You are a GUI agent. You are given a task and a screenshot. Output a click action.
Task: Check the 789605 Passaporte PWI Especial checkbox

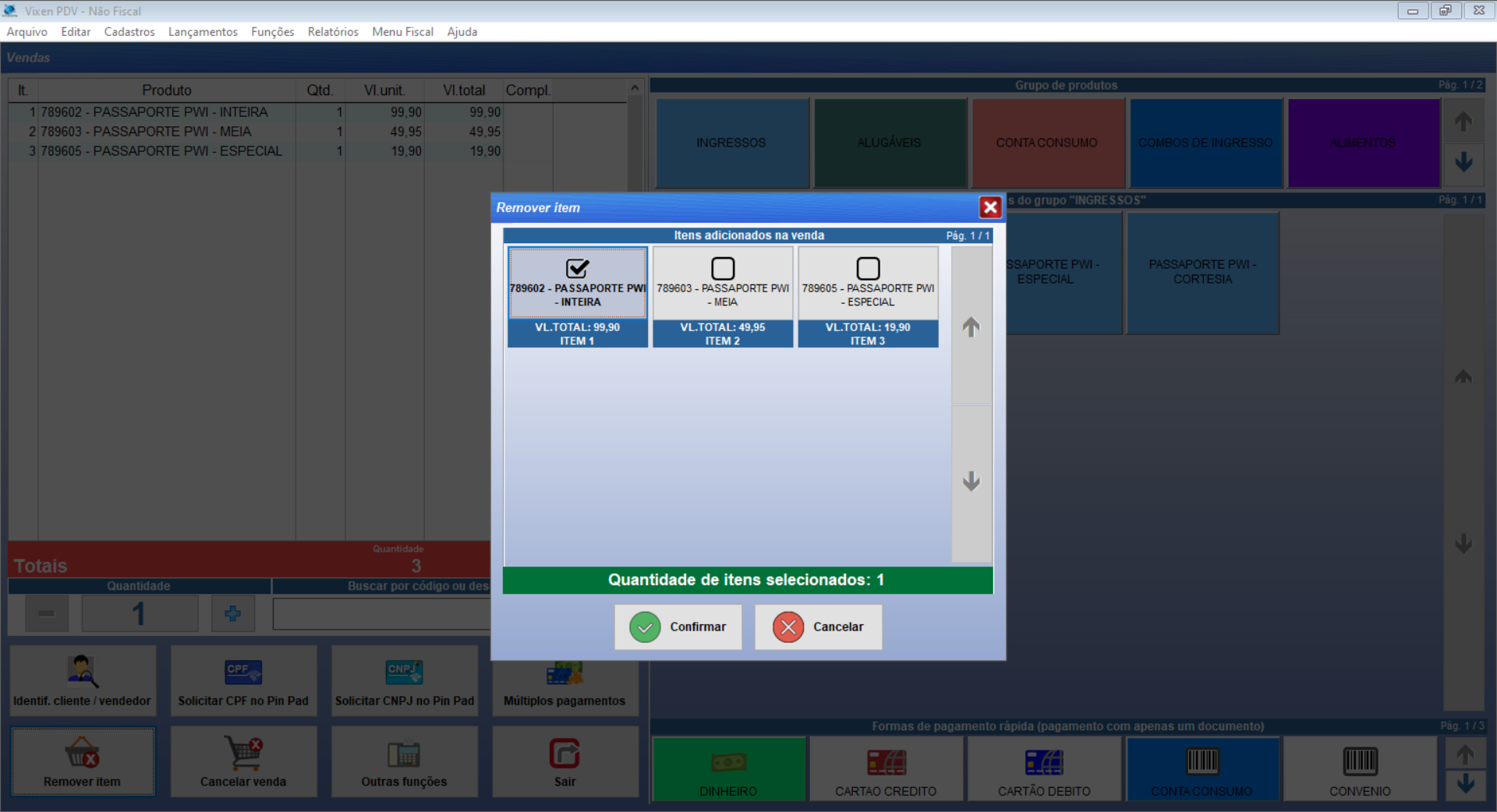tap(868, 269)
